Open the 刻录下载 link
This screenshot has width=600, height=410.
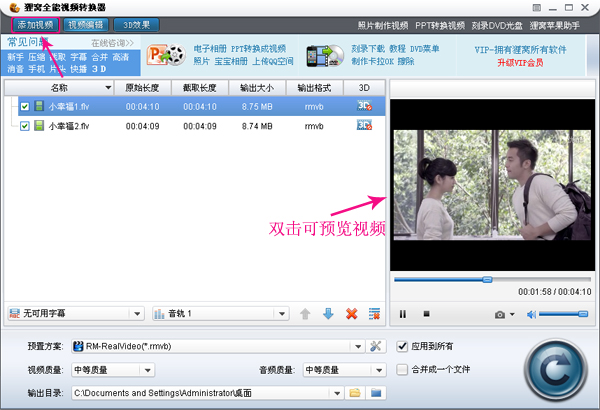368,49
